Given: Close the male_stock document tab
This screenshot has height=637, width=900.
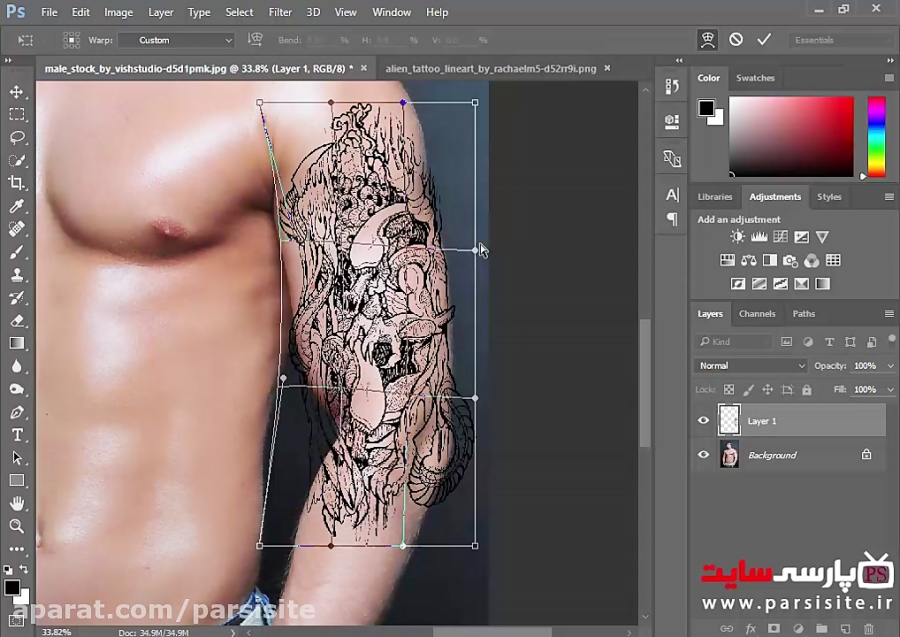Looking at the screenshot, I should click(x=364, y=68).
